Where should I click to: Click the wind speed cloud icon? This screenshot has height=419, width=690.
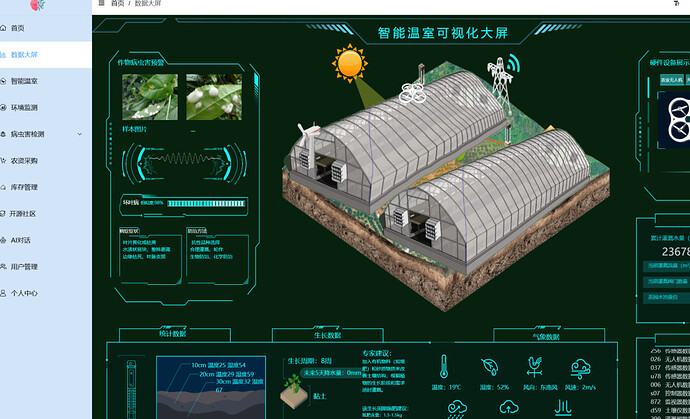(575, 366)
